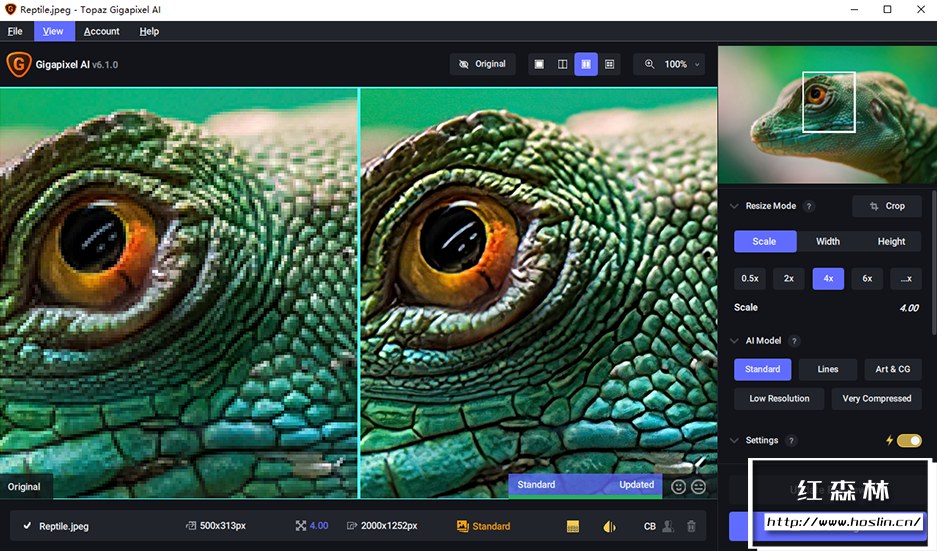The image size is (937, 551).
Task: Delete Reptile.jpeg with trash icon
Action: (691, 526)
